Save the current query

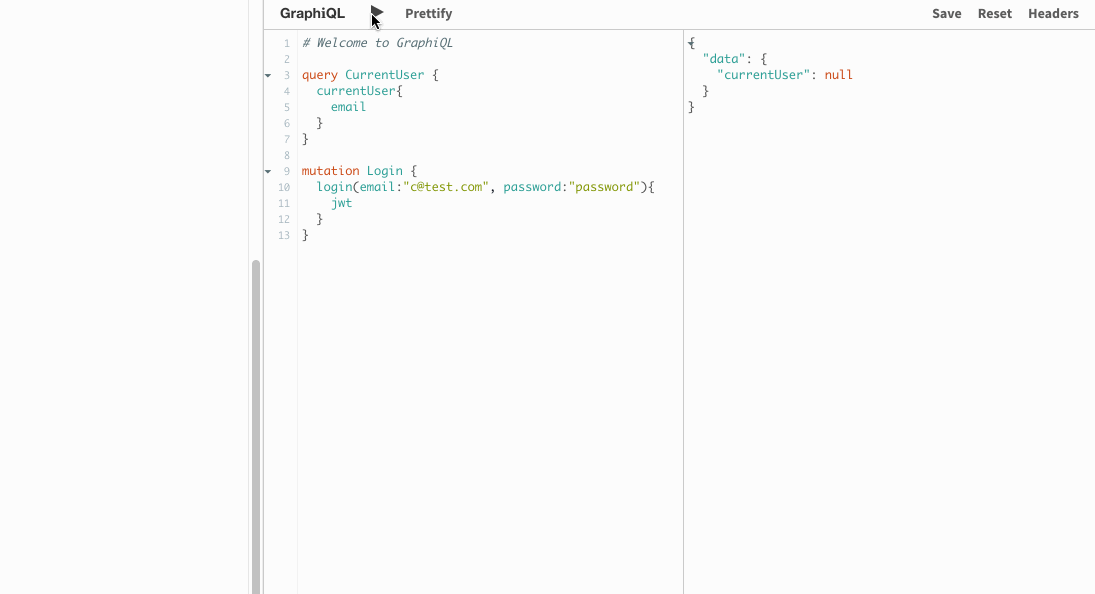click(x=946, y=13)
